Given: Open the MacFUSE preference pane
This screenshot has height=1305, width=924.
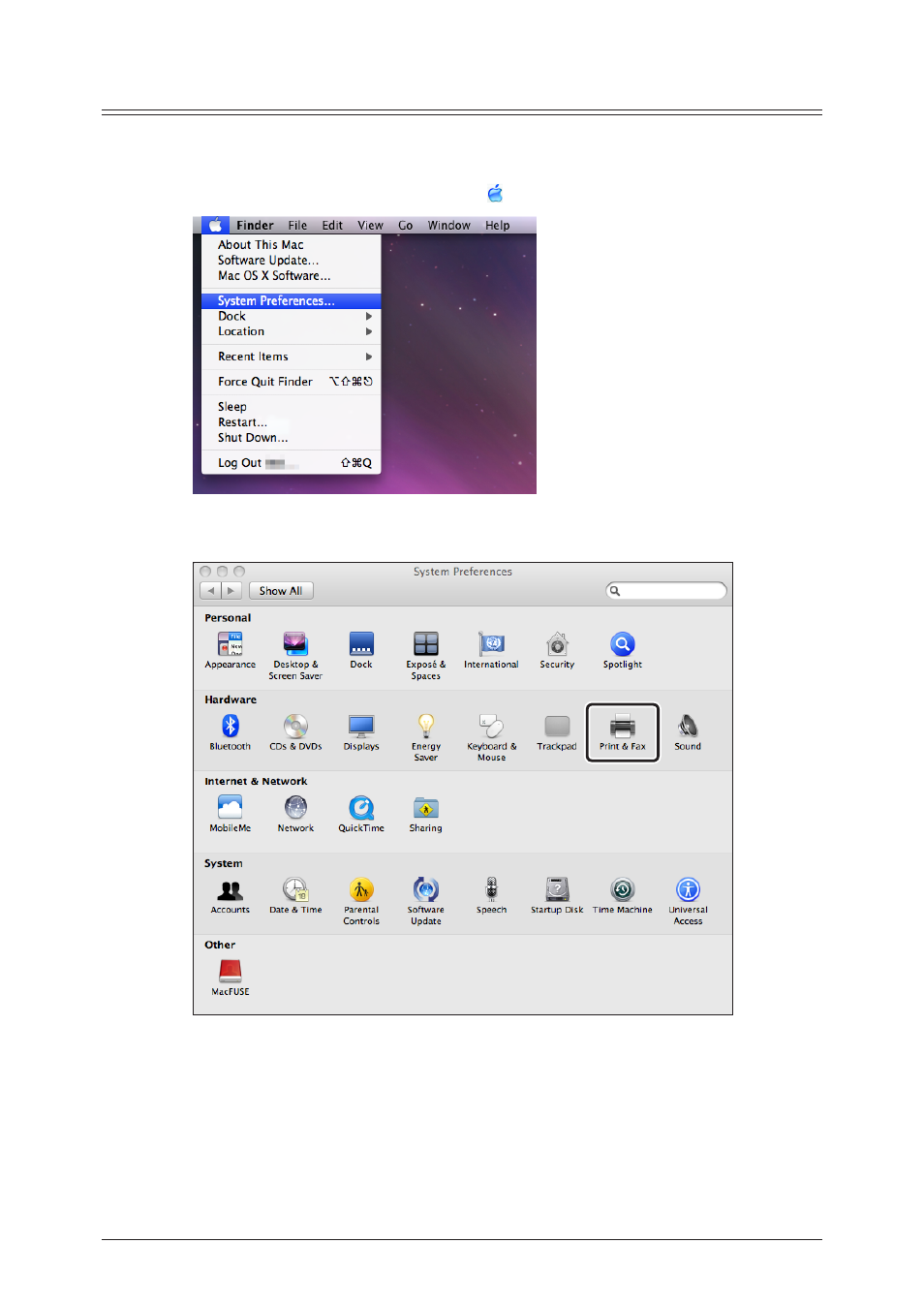Looking at the screenshot, I should (x=231, y=978).
